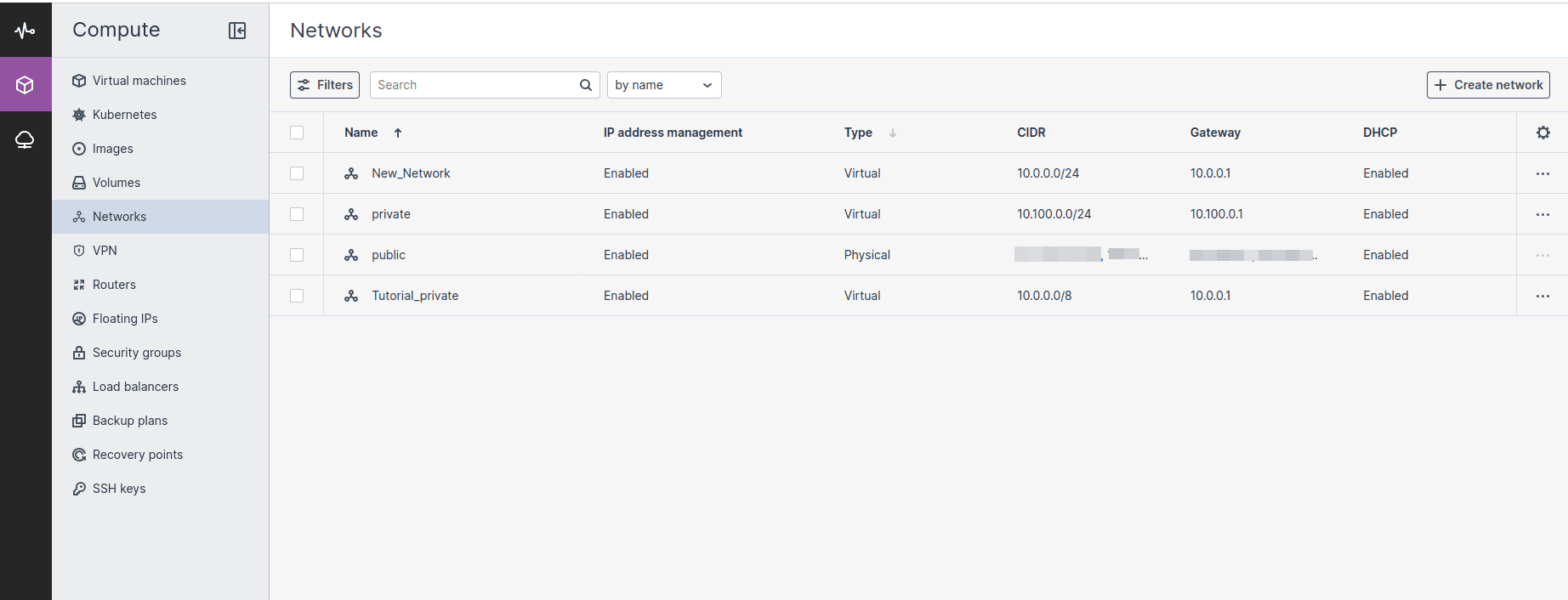
Task: Collapse the Compute sidebar panel
Action: pyautogui.click(x=237, y=31)
